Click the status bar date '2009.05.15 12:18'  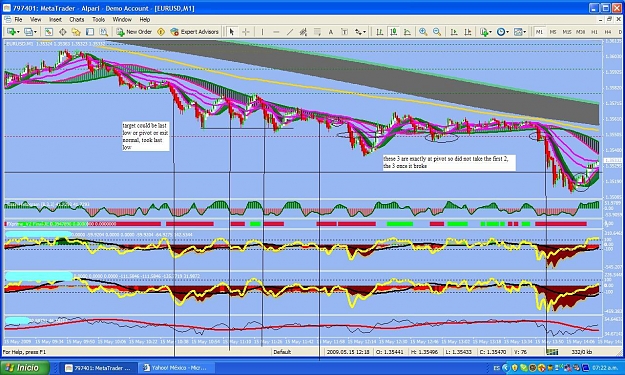pyautogui.click(x=349, y=352)
